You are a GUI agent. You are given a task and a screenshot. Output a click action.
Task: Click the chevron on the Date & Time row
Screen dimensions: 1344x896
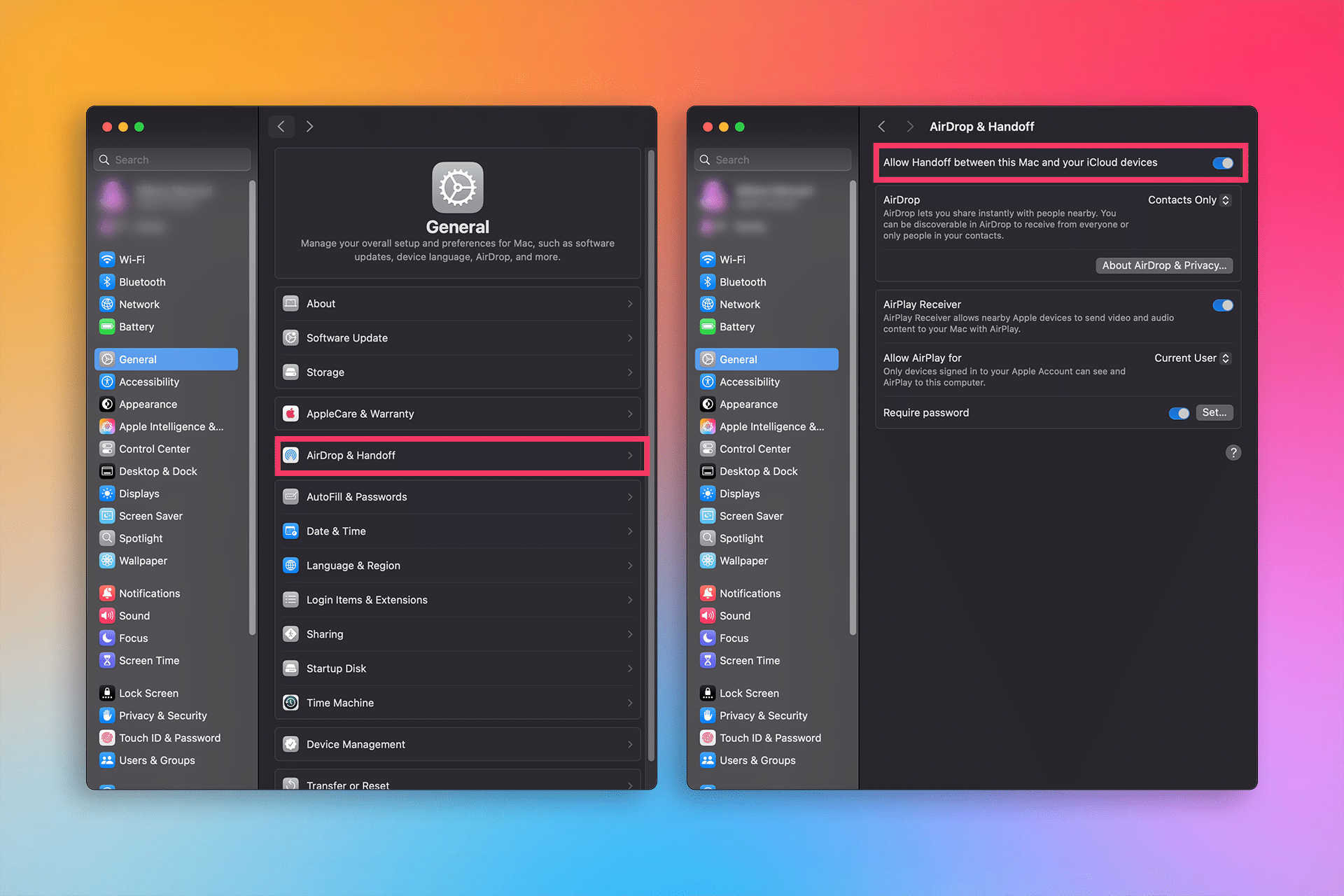630,531
